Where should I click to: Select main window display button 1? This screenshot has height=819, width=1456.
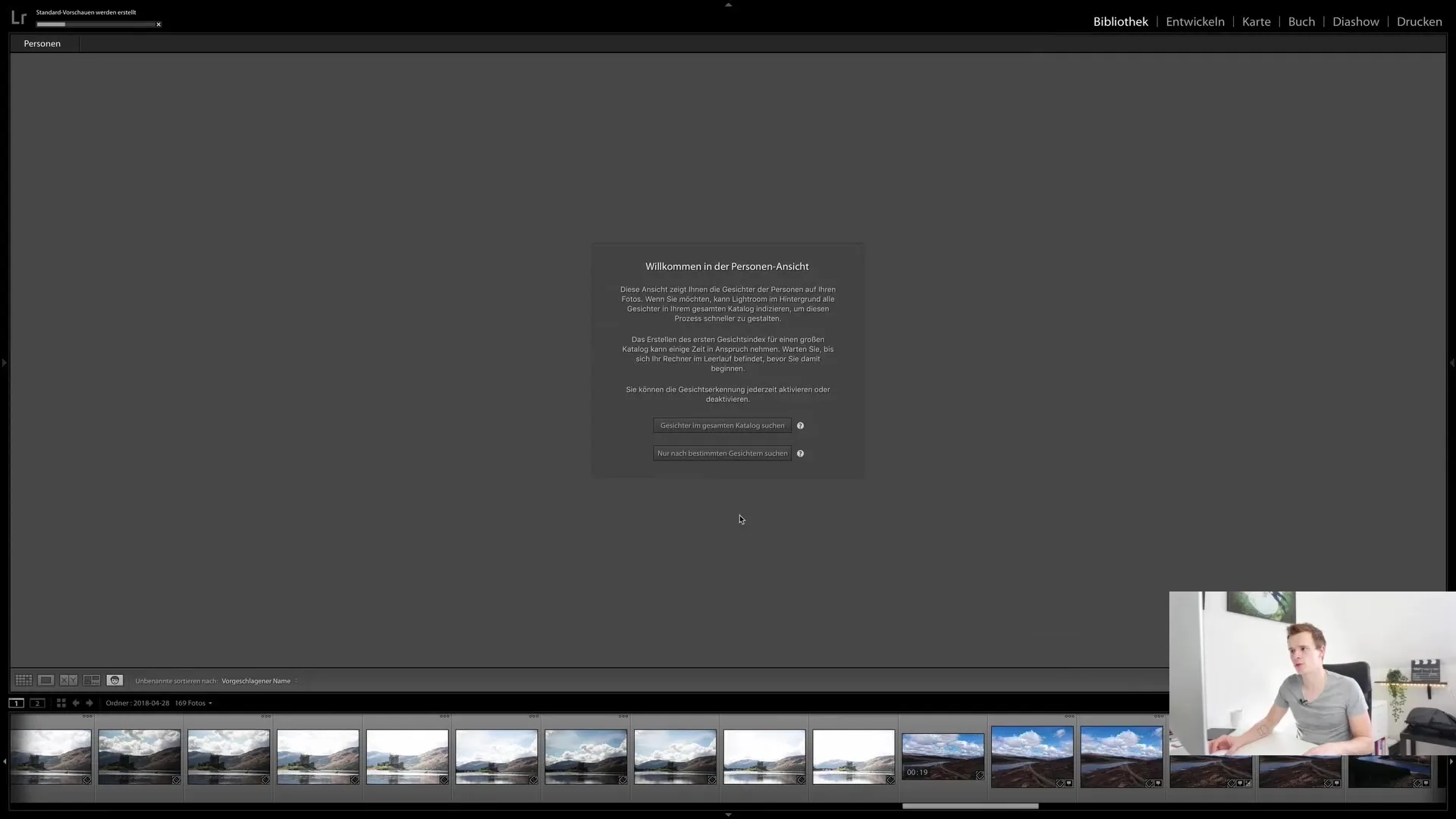[16, 703]
